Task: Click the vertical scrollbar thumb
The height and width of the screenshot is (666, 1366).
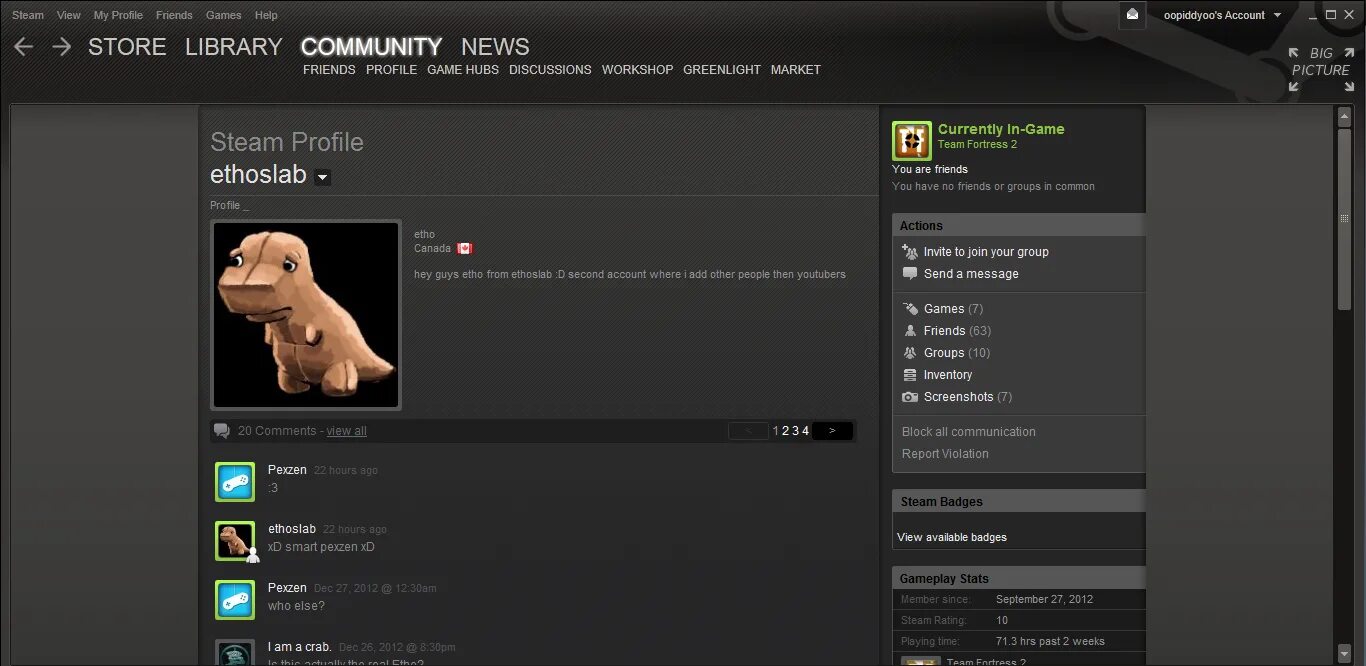Action: tap(1344, 218)
